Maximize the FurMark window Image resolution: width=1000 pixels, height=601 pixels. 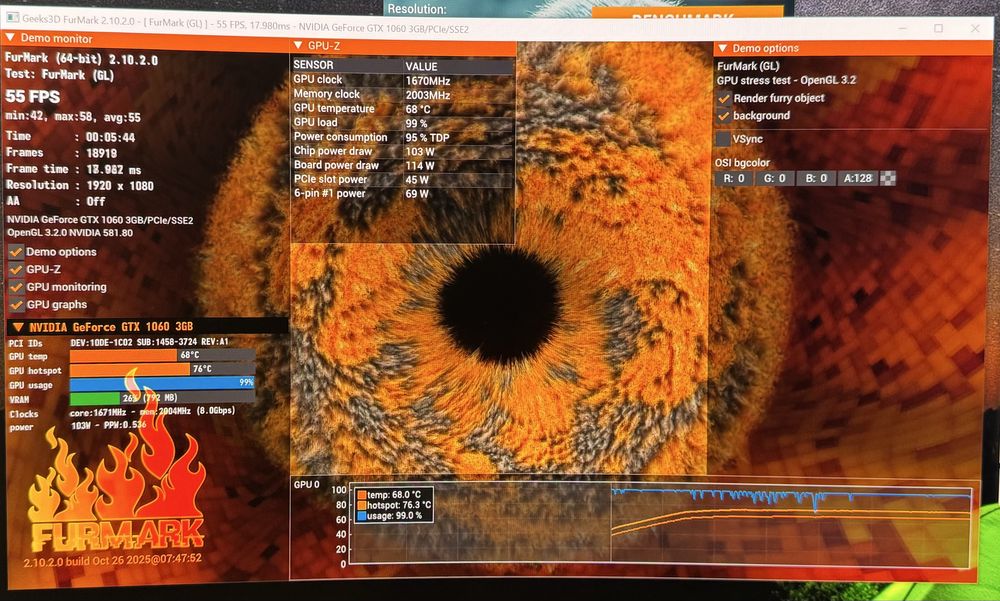(x=938, y=28)
